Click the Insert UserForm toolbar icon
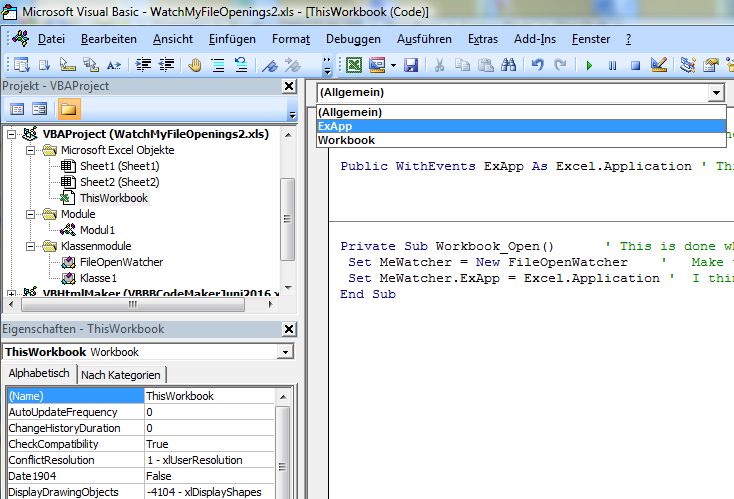The width and height of the screenshot is (734, 499). coord(377,65)
